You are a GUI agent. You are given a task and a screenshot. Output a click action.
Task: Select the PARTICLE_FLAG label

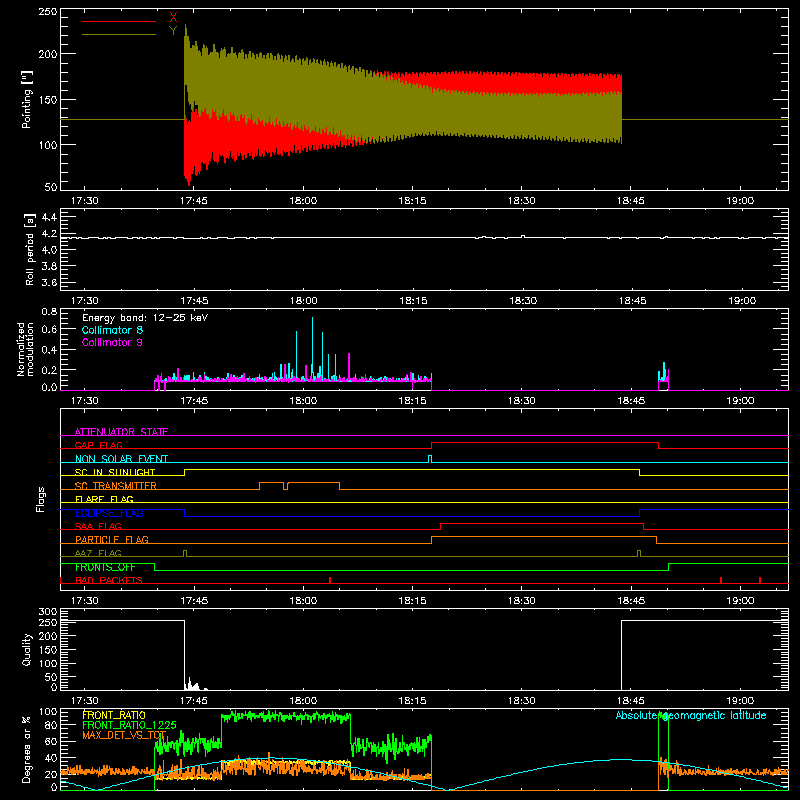[x=112, y=539]
